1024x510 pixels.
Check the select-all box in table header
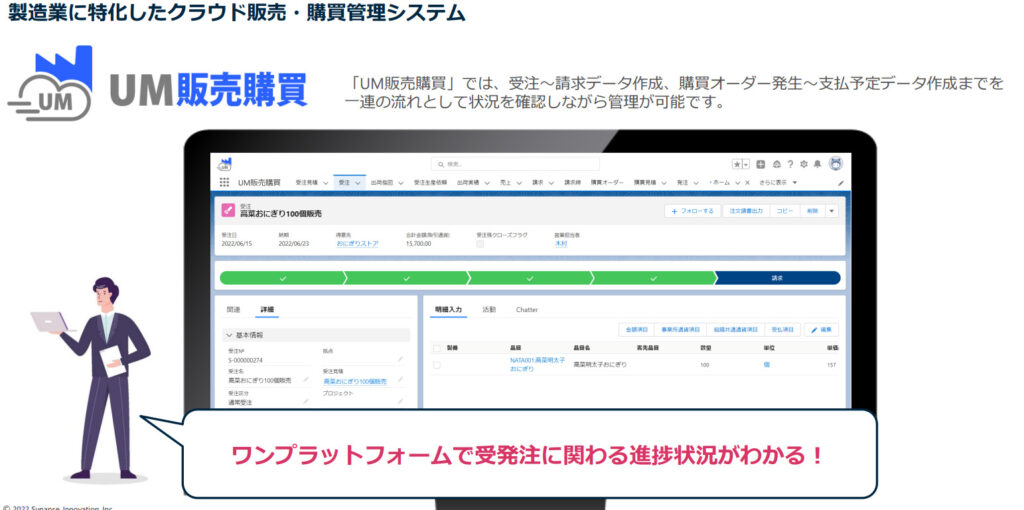tap(437, 348)
